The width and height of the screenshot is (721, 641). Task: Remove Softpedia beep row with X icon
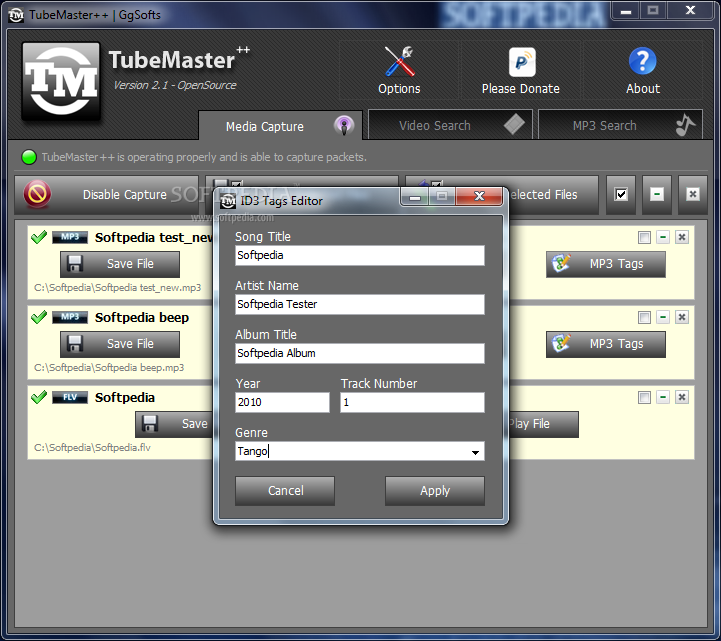[681, 317]
